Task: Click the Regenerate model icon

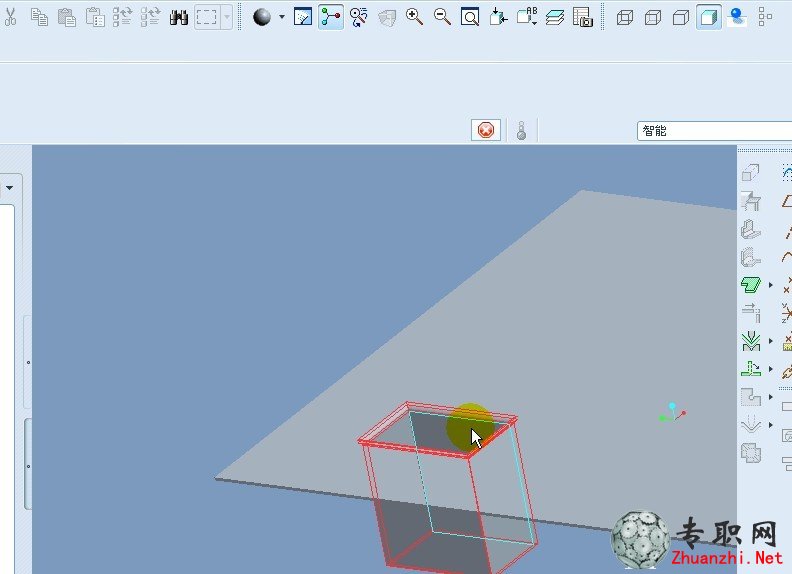Action: tap(122, 17)
